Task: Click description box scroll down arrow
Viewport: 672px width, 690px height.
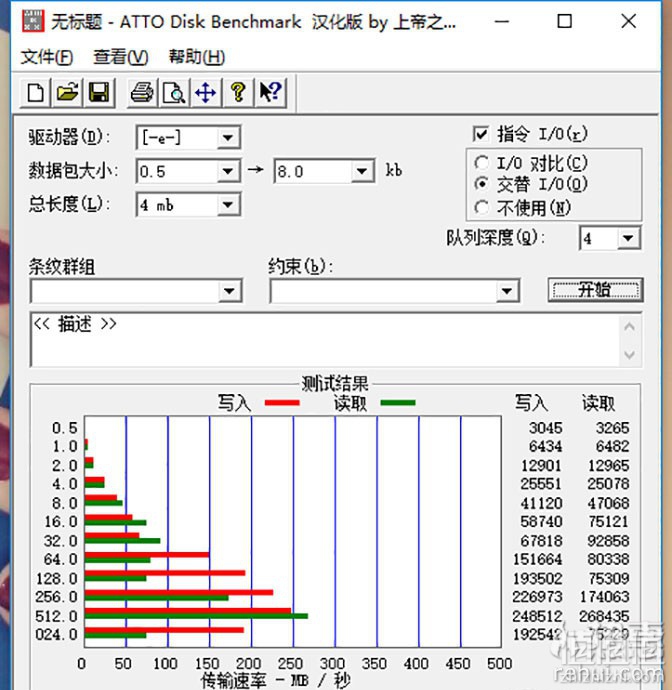Action: tap(630, 354)
